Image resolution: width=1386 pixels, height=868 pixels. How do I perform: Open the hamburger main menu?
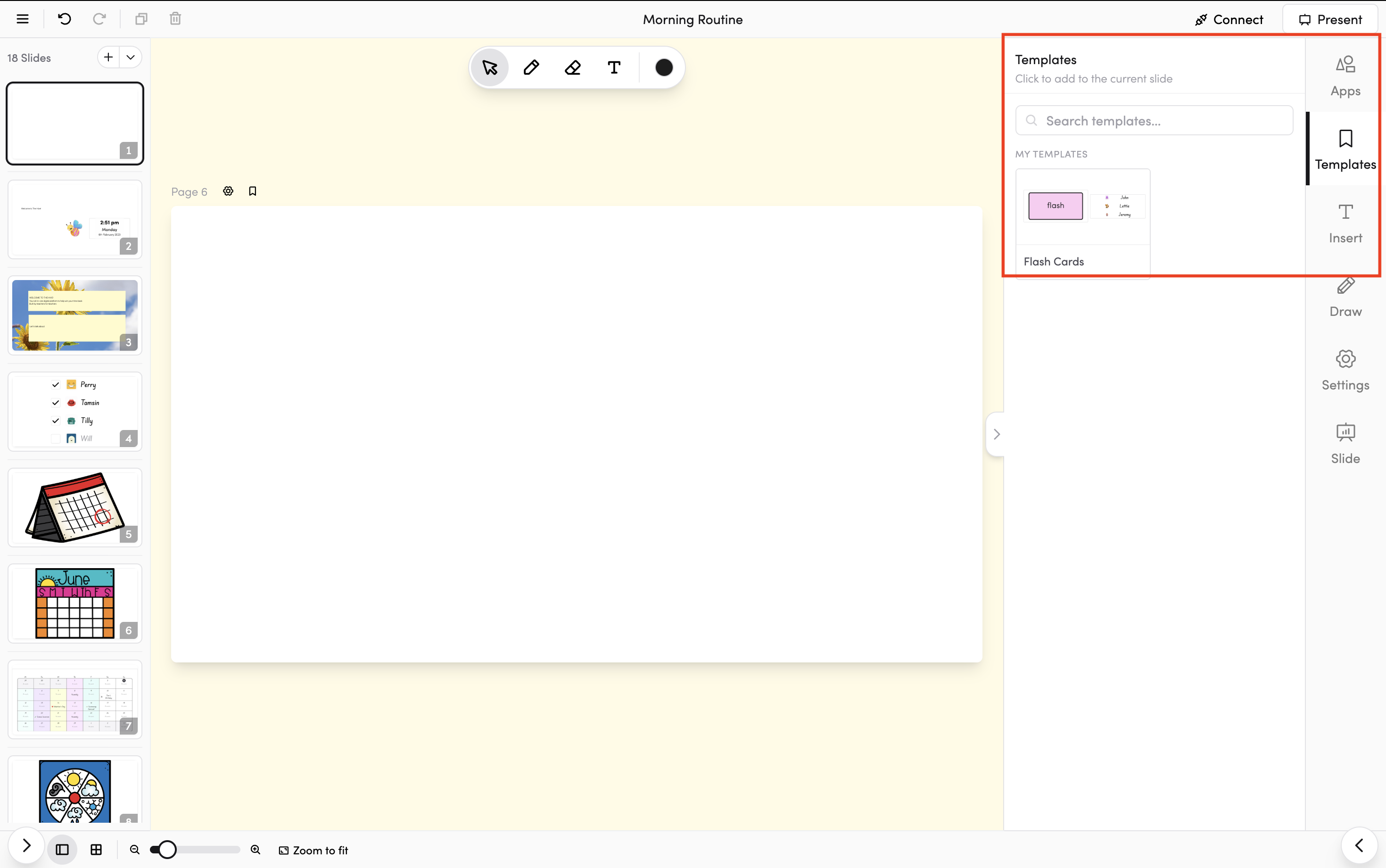click(22, 19)
